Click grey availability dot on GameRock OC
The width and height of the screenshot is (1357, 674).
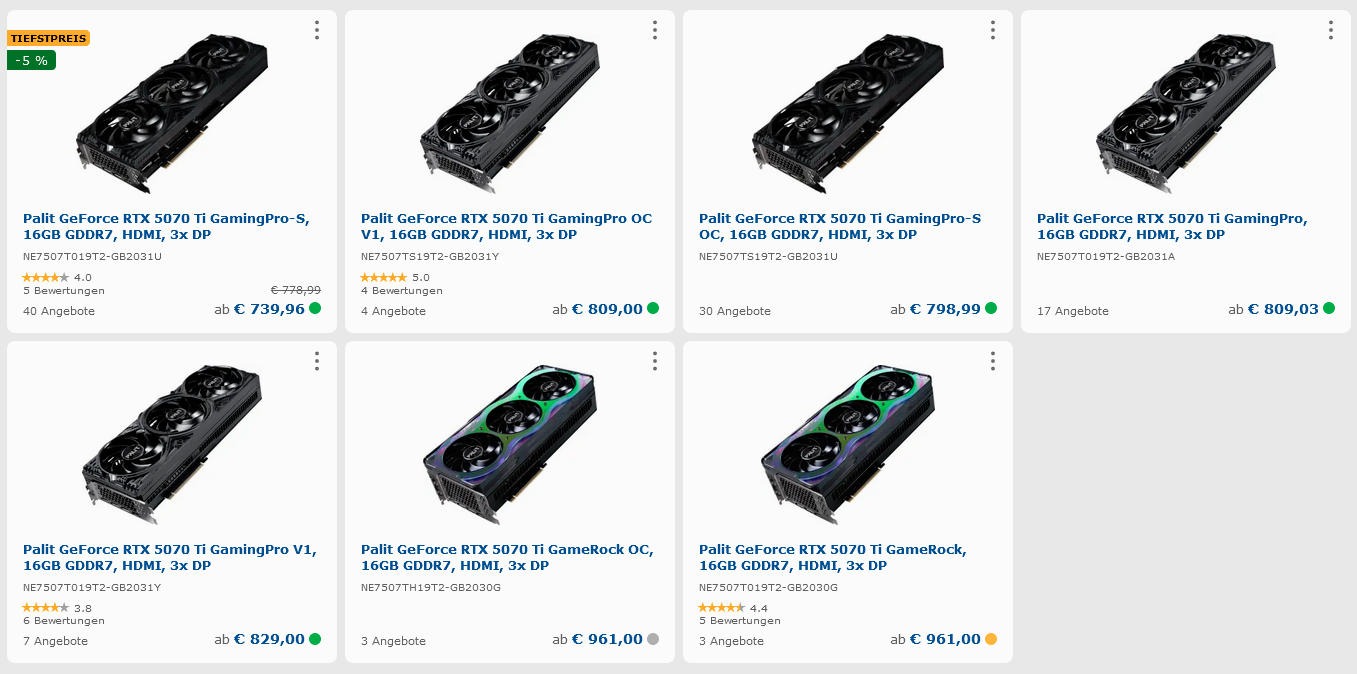(653, 639)
